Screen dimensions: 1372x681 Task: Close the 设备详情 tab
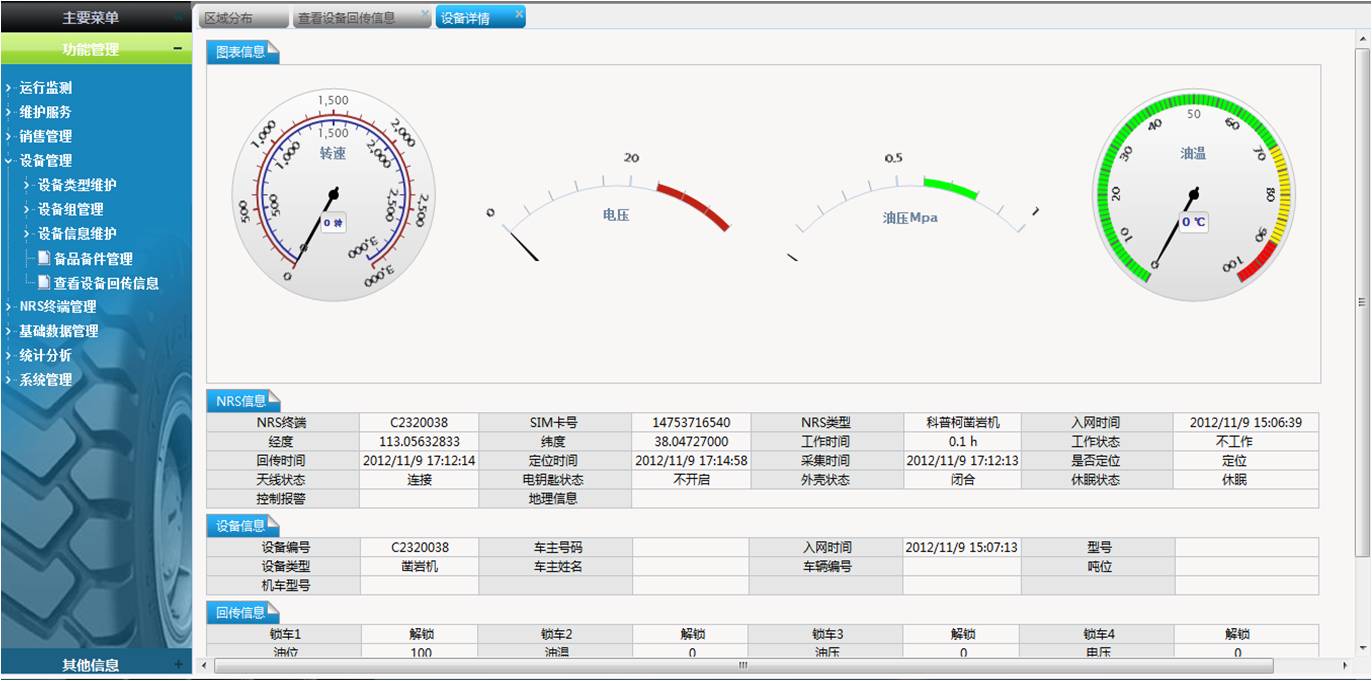click(518, 14)
